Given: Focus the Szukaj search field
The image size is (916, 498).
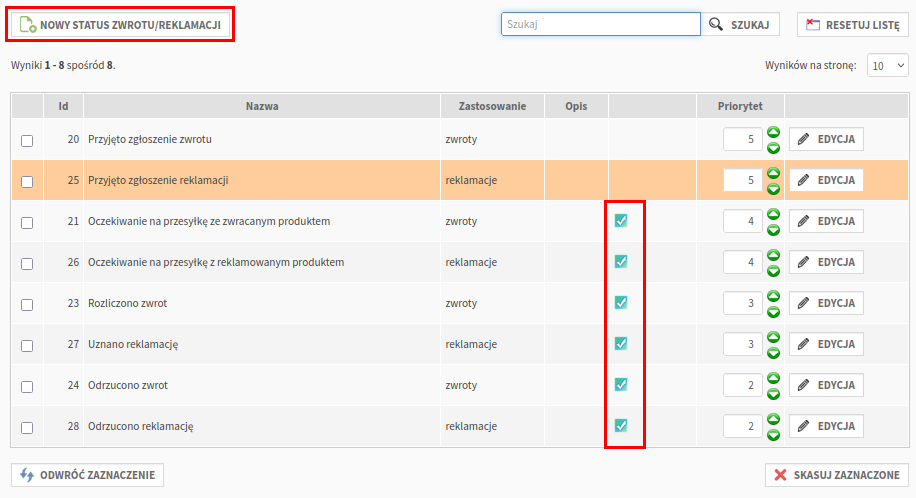Looking at the screenshot, I should click(601, 25).
